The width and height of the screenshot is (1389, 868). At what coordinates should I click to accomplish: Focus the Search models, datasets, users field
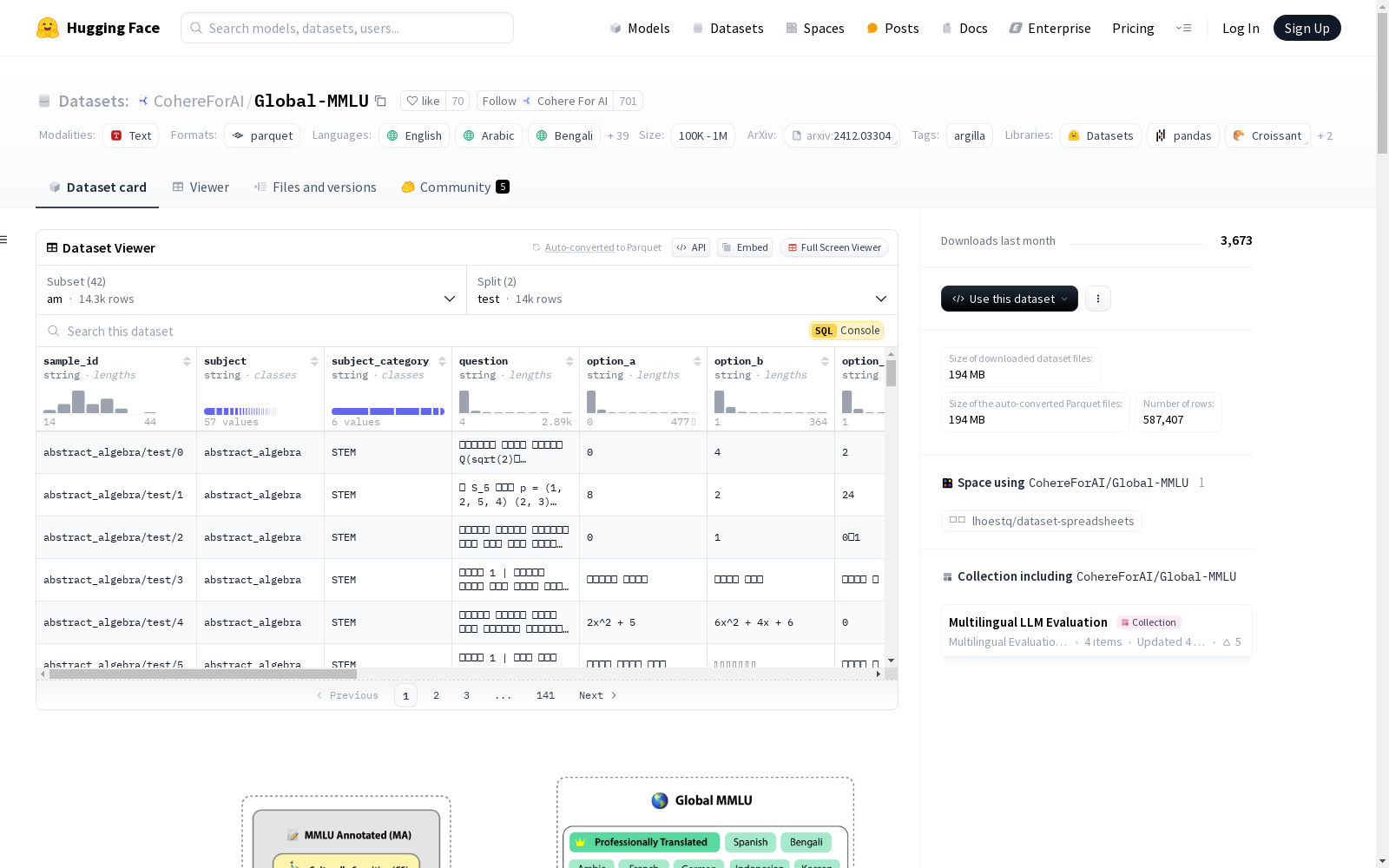347,28
